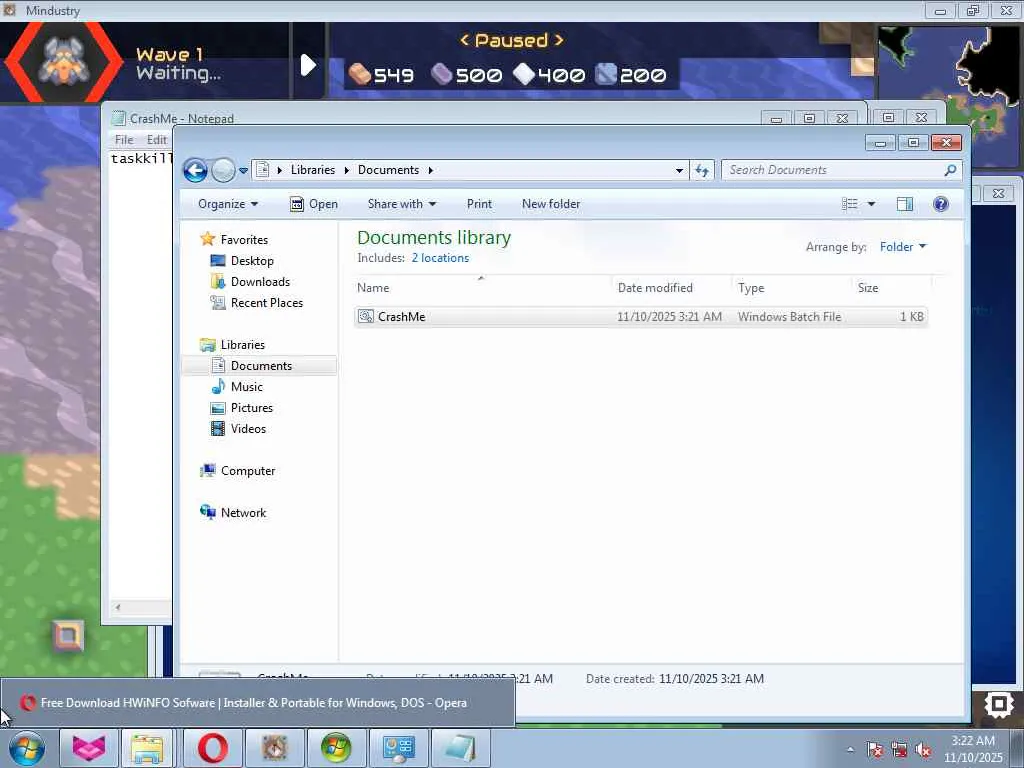Click Open in the Explorer toolbar

314,204
